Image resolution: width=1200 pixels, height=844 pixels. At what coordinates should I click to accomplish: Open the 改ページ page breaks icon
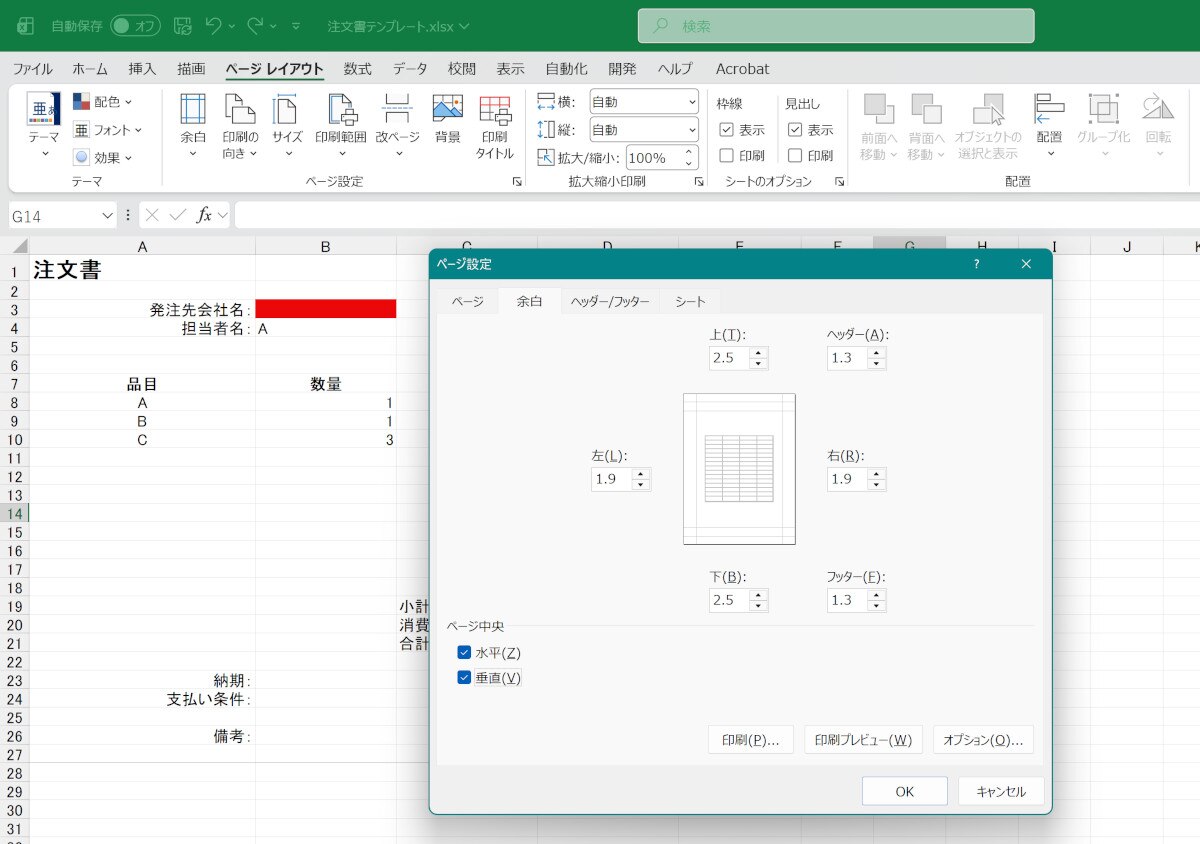click(x=397, y=109)
